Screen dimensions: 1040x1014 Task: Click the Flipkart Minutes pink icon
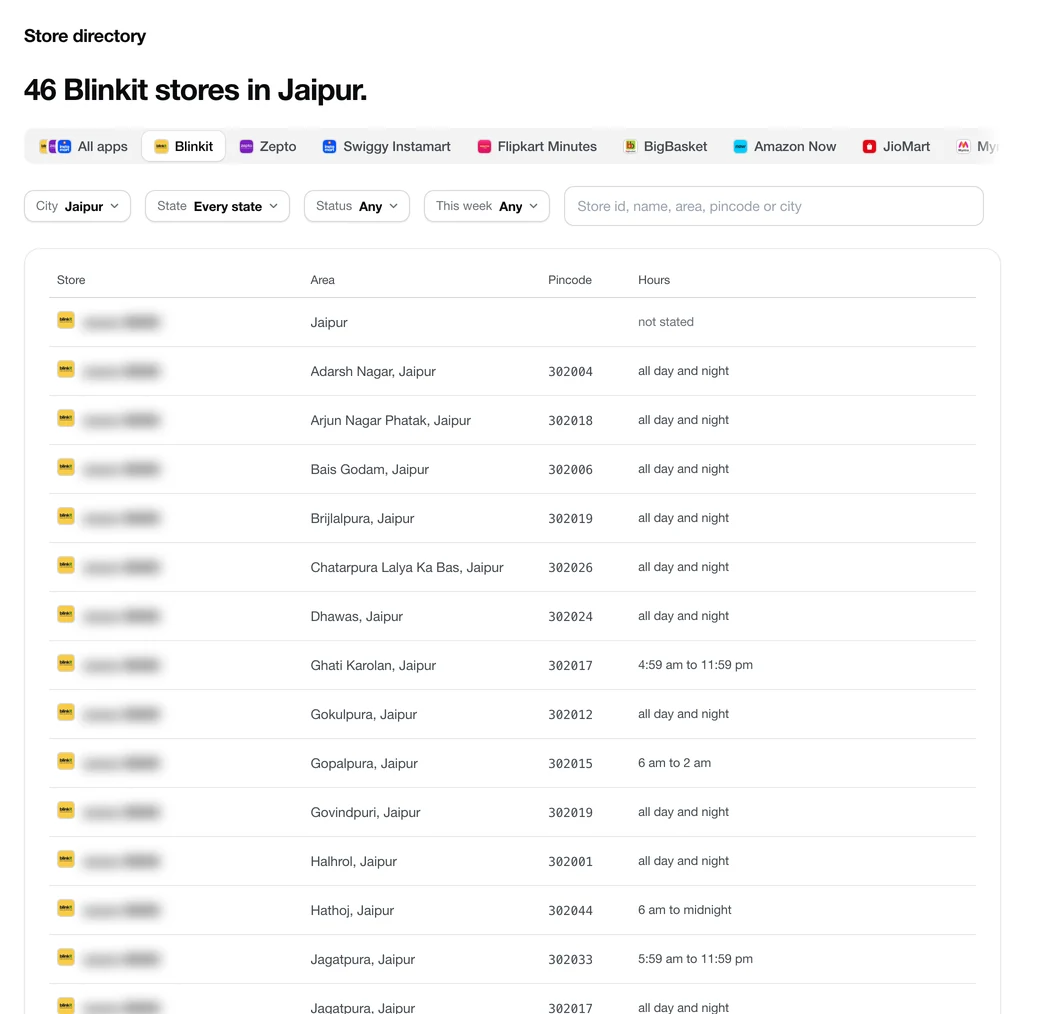click(x=484, y=147)
